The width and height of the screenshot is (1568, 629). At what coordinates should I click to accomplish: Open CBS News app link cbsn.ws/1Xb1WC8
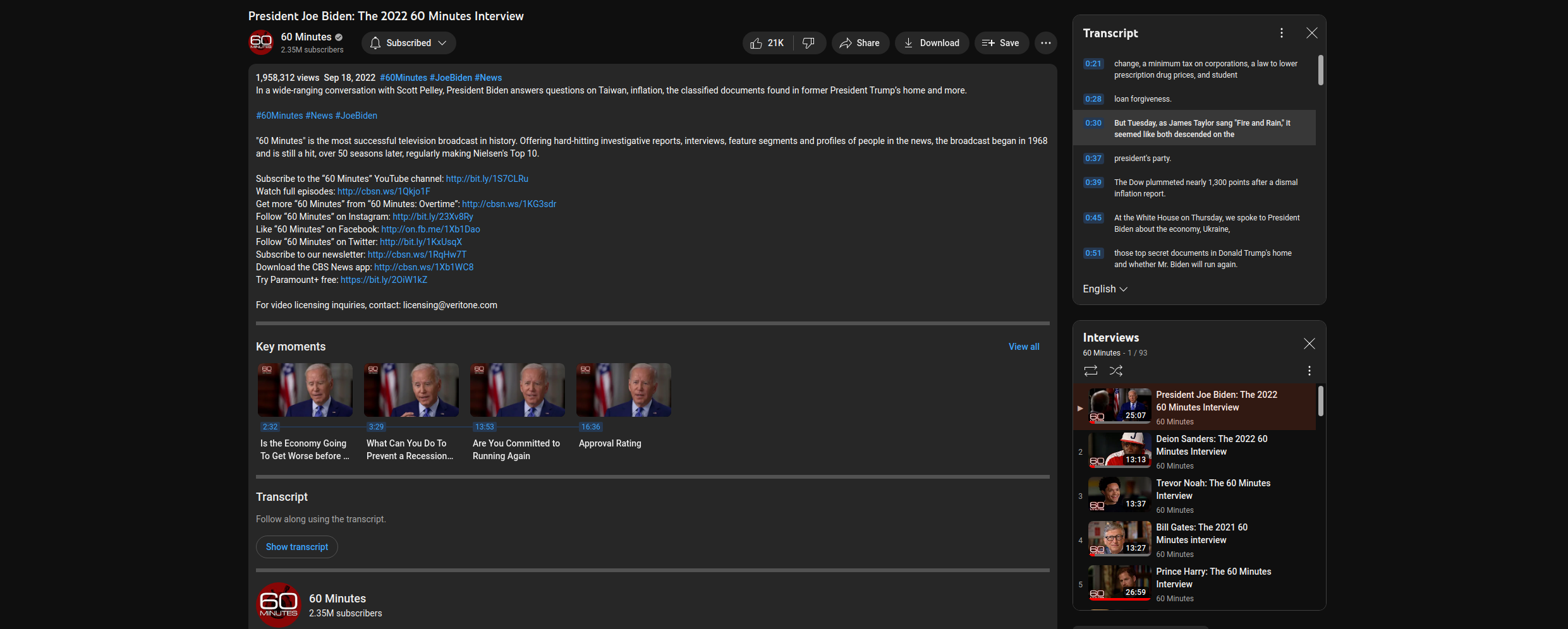pos(424,267)
